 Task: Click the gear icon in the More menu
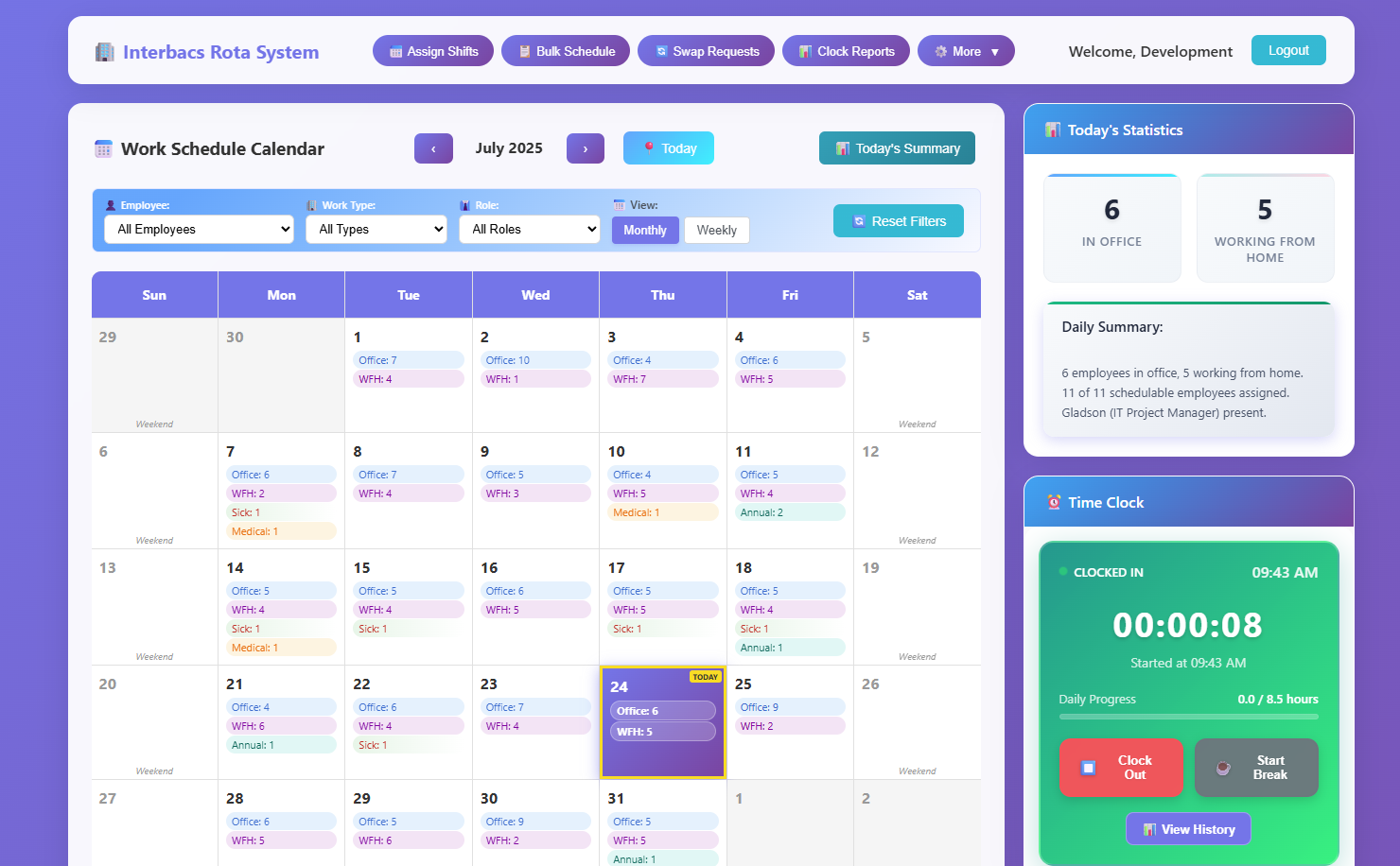click(x=940, y=51)
